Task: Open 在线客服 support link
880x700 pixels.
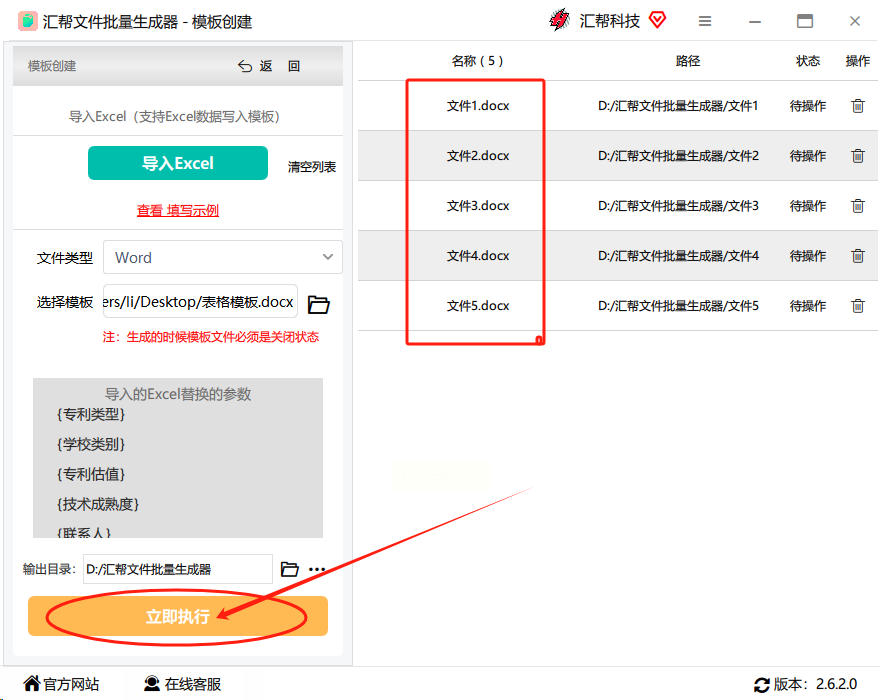Action: click(x=182, y=684)
